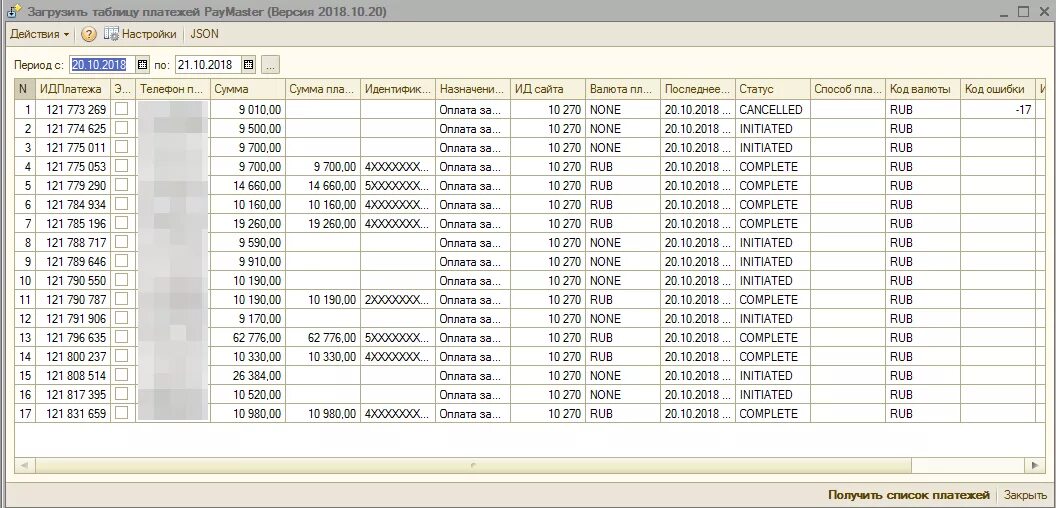Viewport: 1056px width, 508px height.
Task: Select payment ID cell 121 790 550
Action: pos(73,280)
